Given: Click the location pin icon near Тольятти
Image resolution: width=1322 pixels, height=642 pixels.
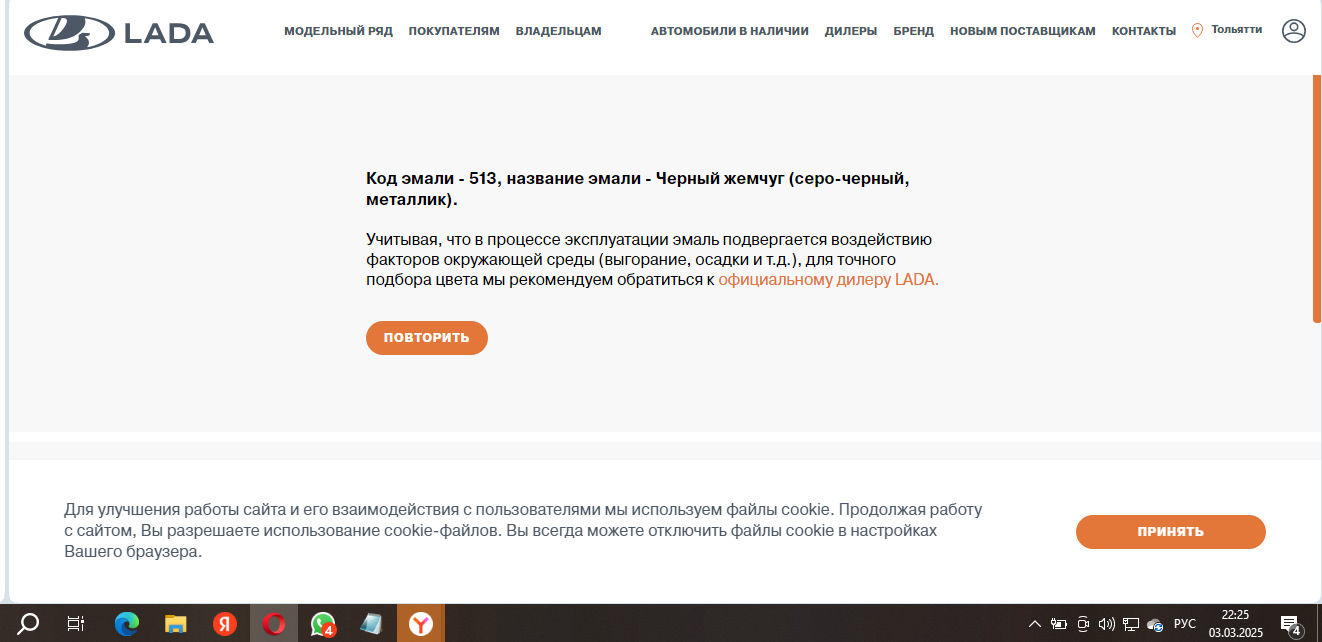Looking at the screenshot, I should coord(1197,31).
